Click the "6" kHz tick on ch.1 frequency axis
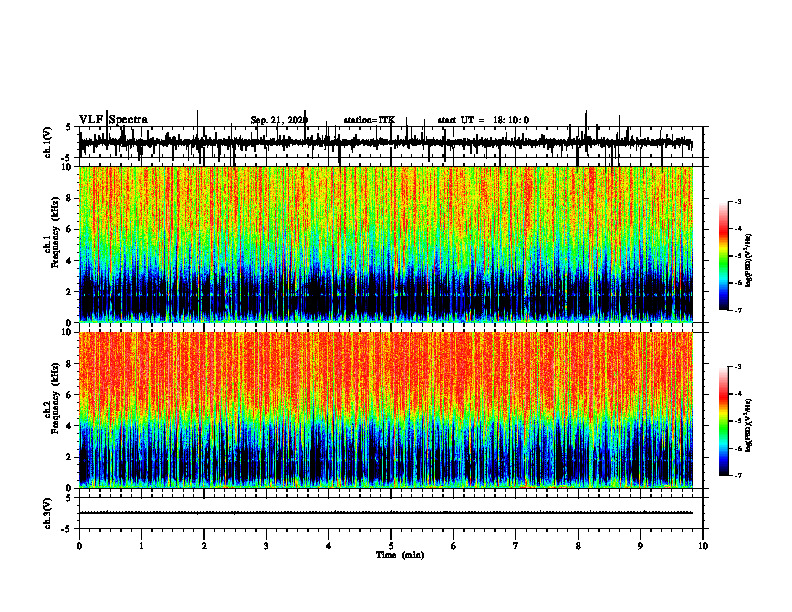This screenshot has height=612, width=792. click(71, 229)
